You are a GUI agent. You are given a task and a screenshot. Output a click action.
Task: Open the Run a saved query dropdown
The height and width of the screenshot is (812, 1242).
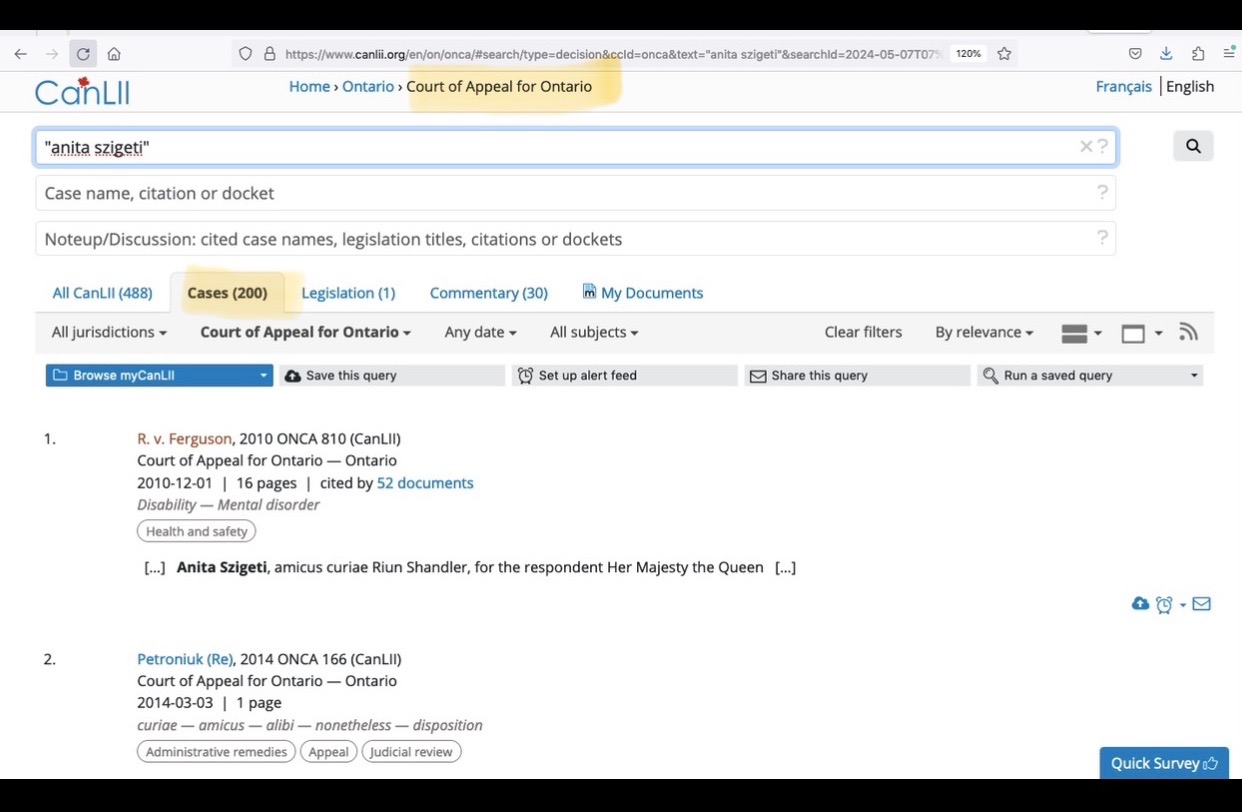click(x=1089, y=375)
